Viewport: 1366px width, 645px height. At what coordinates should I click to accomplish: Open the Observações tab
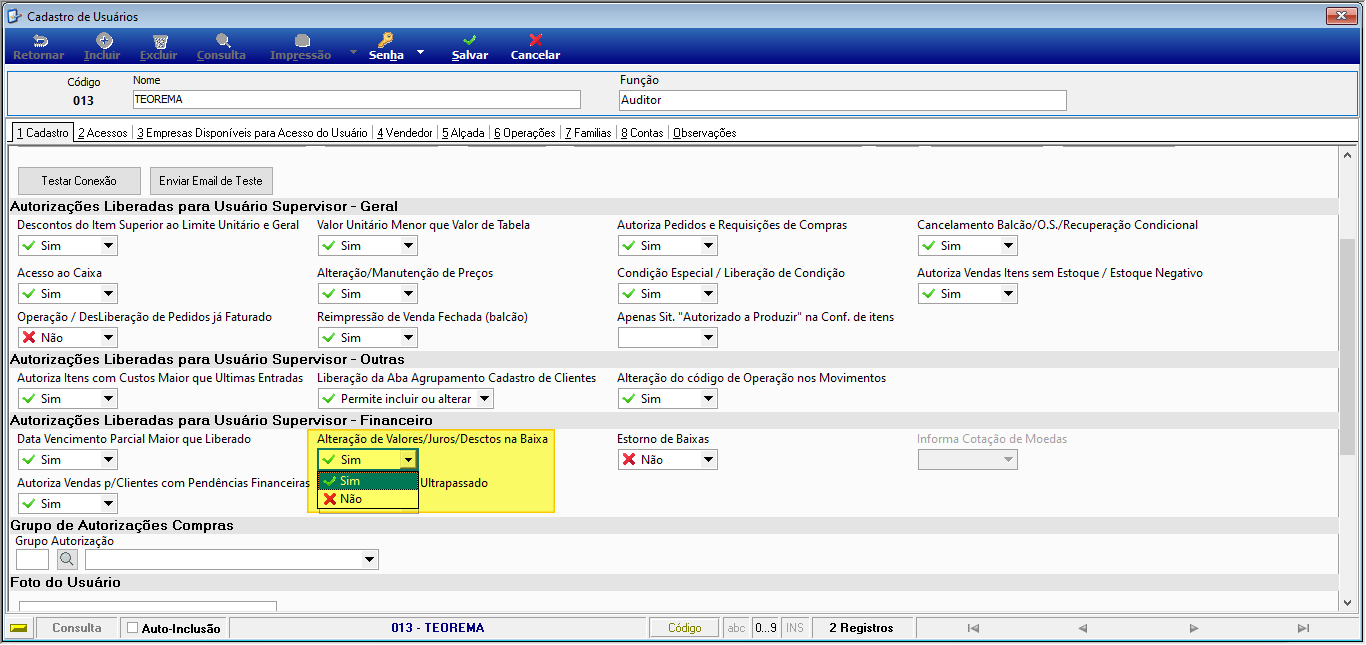click(705, 133)
